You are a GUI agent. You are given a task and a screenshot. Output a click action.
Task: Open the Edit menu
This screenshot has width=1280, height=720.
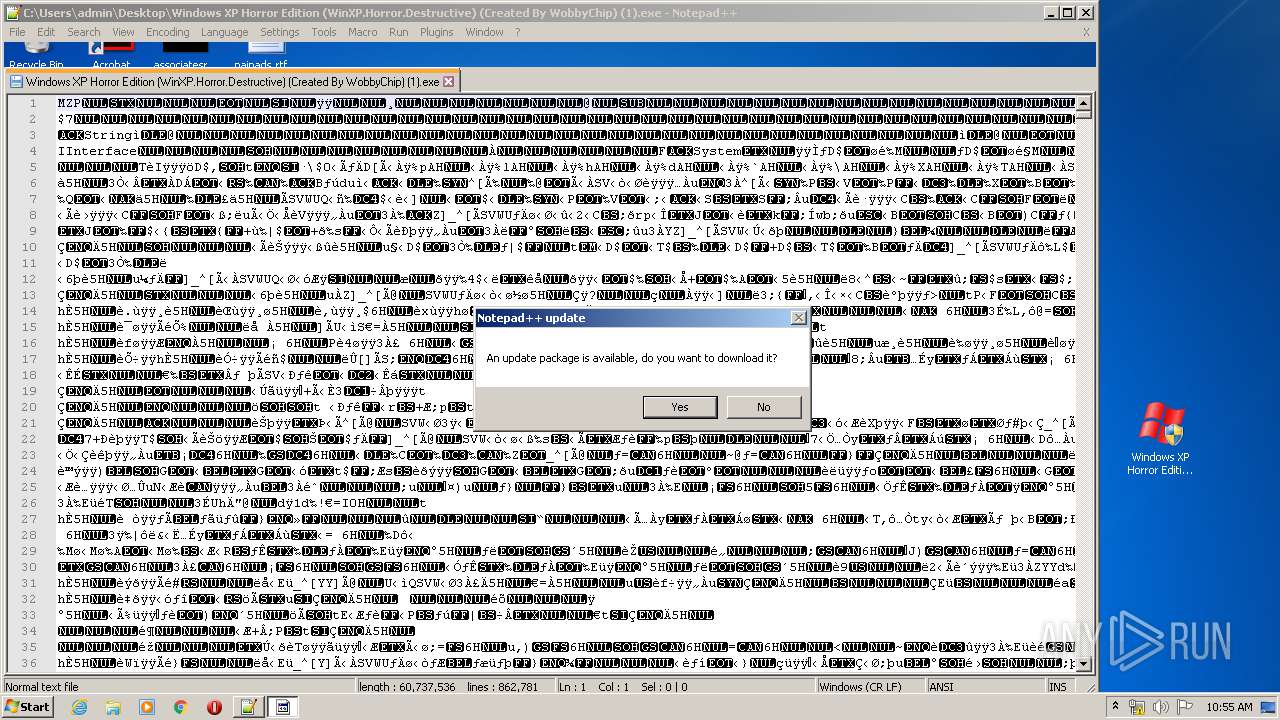click(46, 32)
